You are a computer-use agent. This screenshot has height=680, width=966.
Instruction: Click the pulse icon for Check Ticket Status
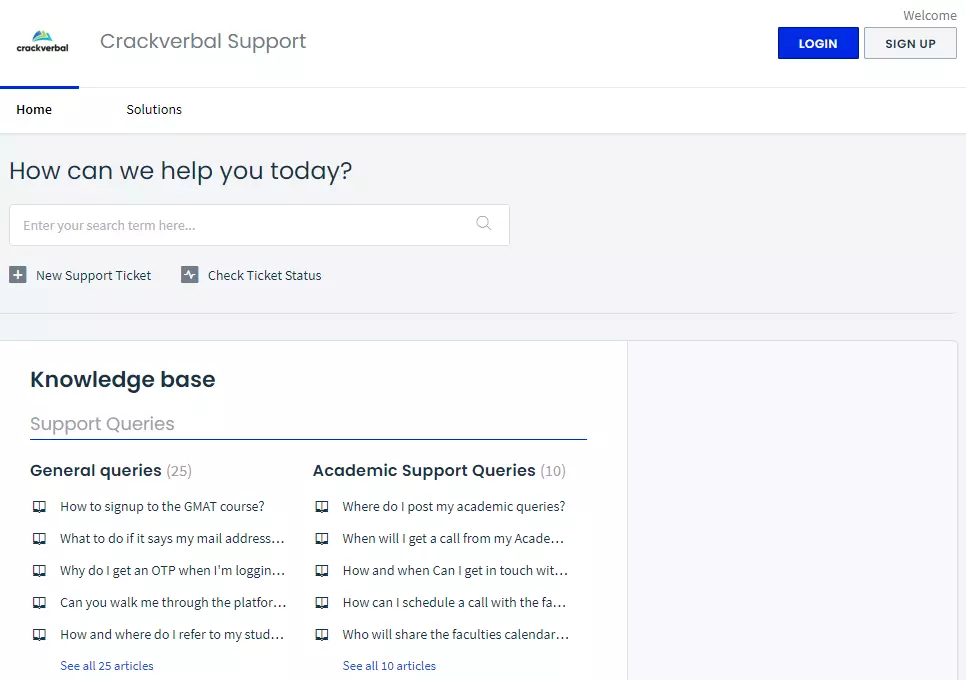coord(190,275)
